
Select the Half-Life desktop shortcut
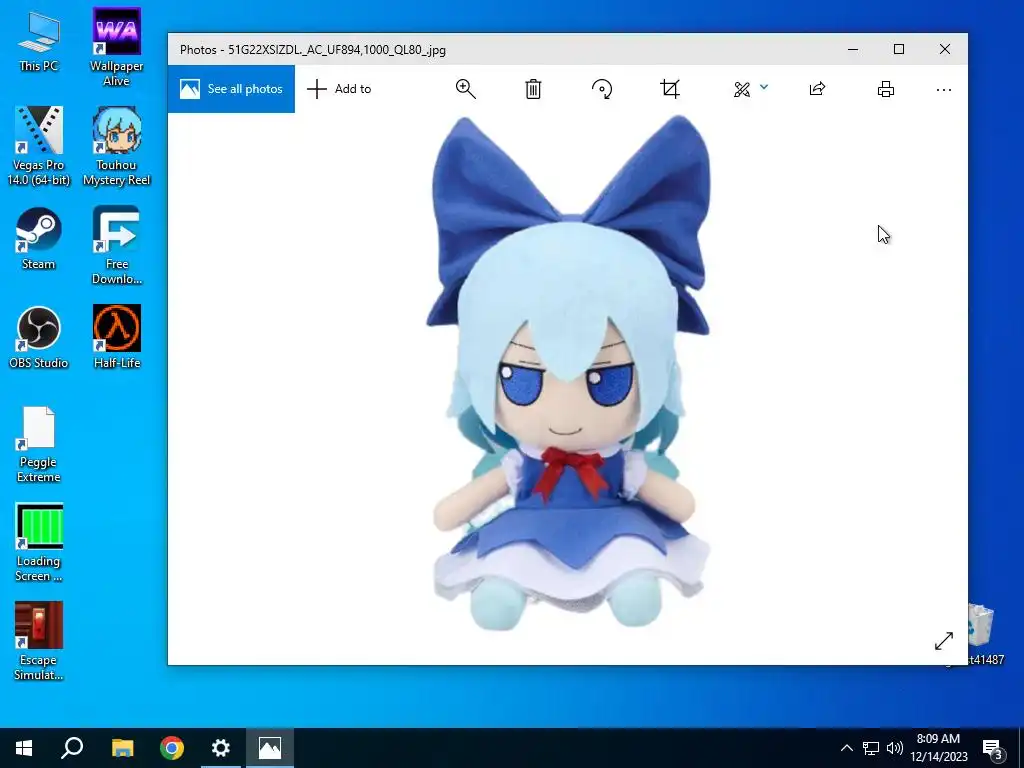[x=116, y=338]
